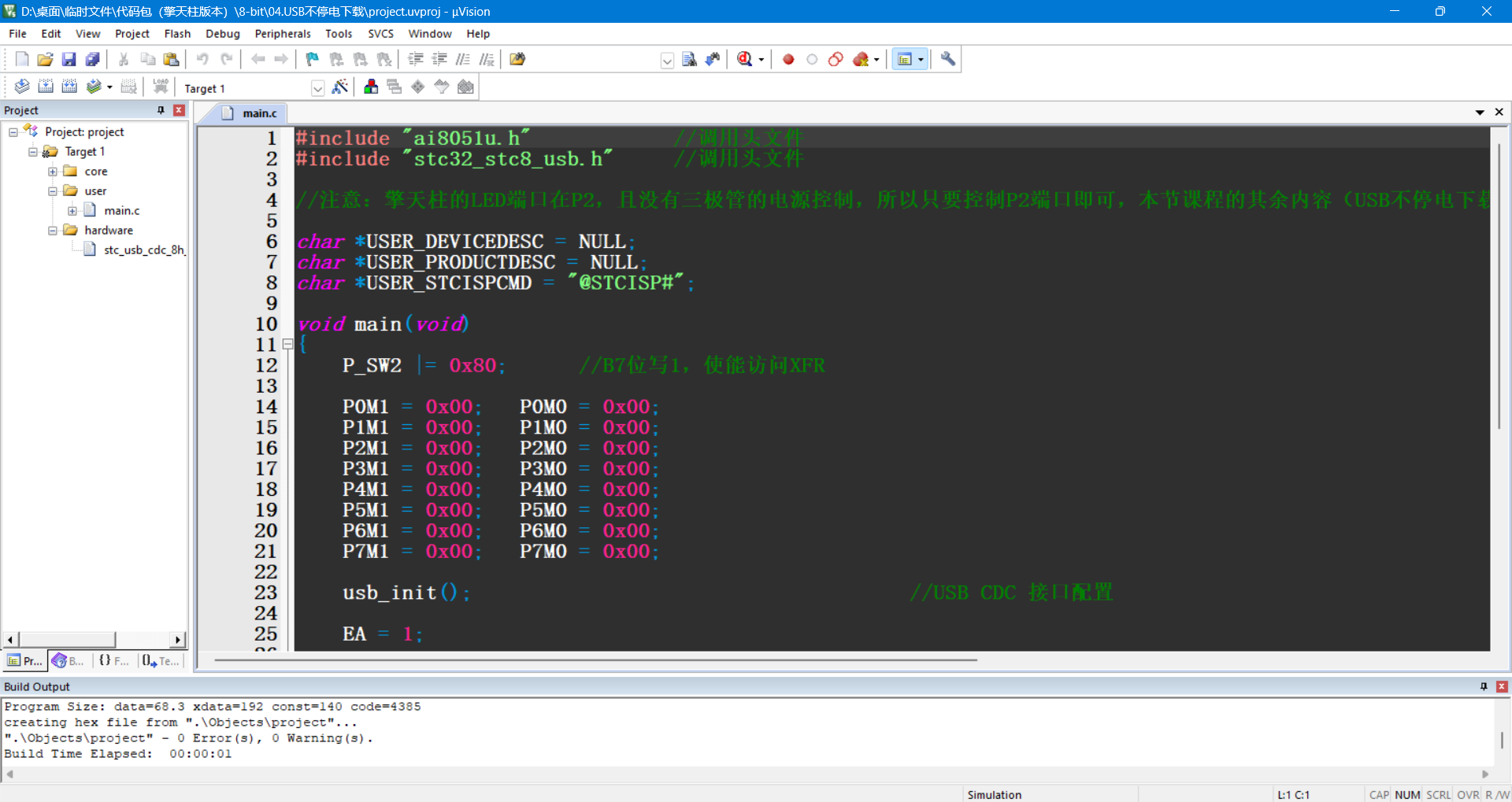Rebuild all target files icon
1512x802 pixels.
(x=69, y=87)
